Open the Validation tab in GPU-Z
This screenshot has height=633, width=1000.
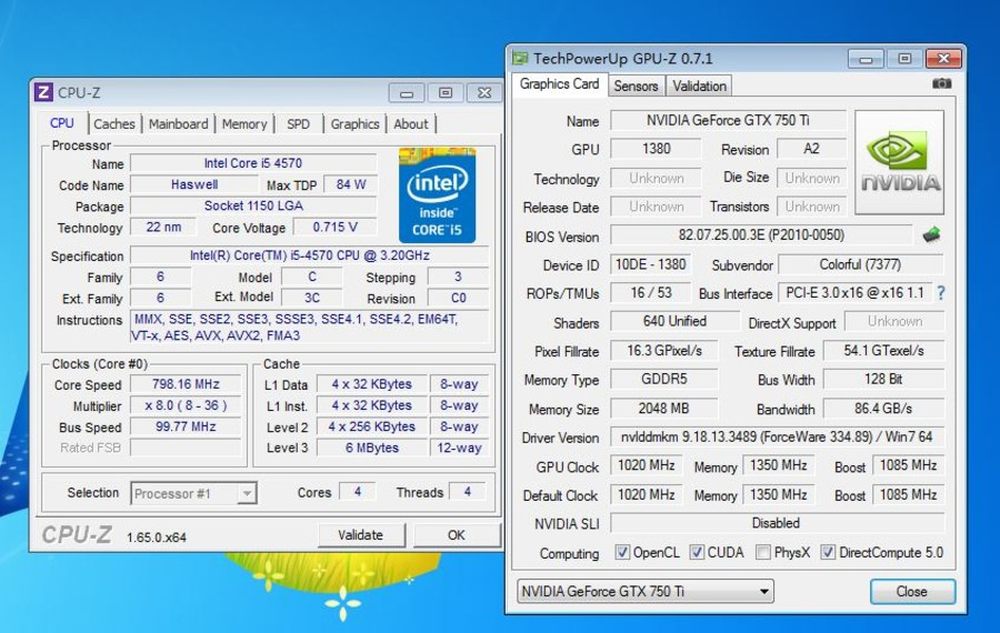[x=699, y=86]
